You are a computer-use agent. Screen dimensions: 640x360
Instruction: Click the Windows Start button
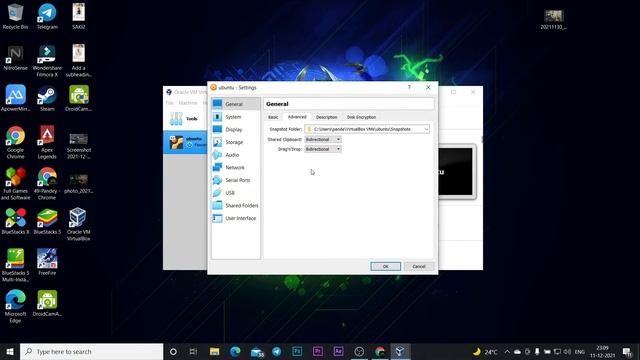(10, 351)
